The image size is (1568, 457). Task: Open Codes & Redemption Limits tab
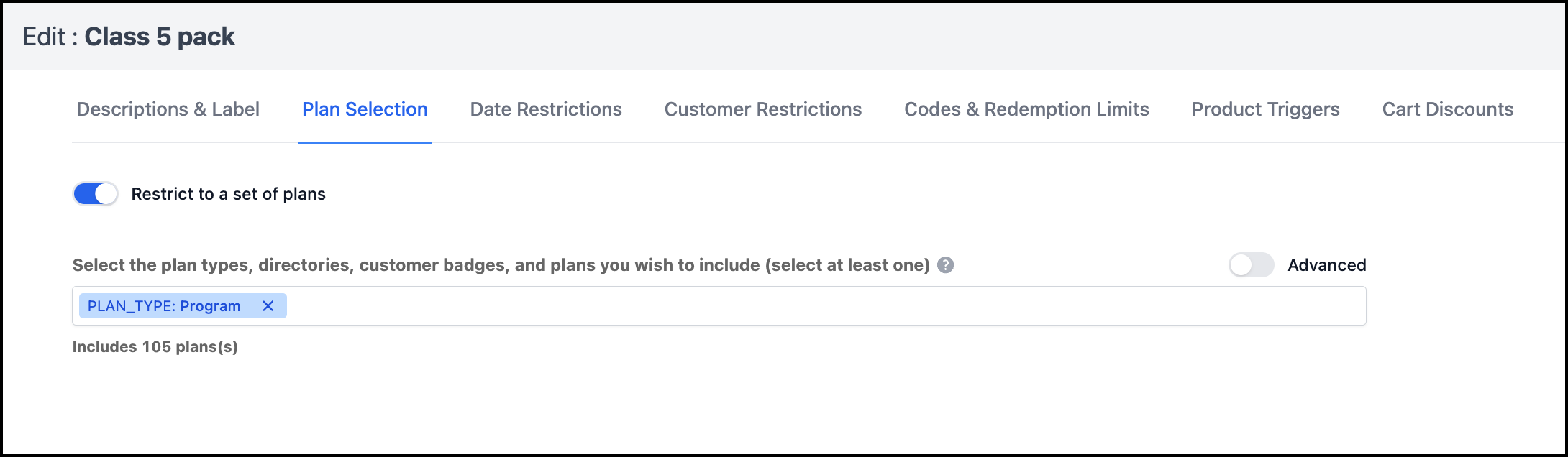click(x=1026, y=109)
